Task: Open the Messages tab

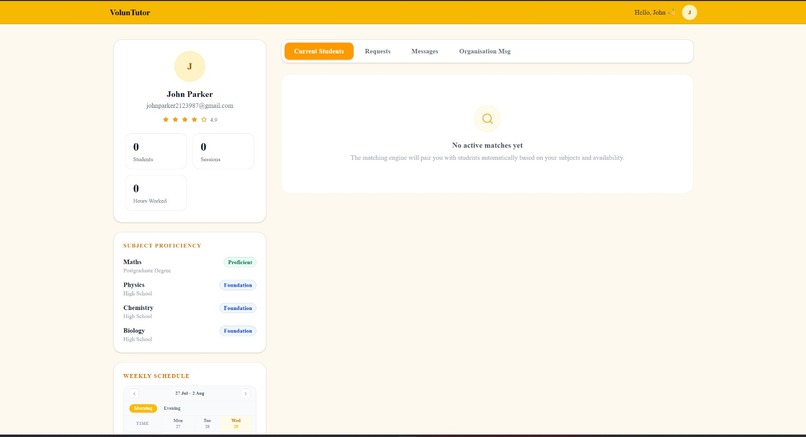Action: pyautogui.click(x=425, y=51)
